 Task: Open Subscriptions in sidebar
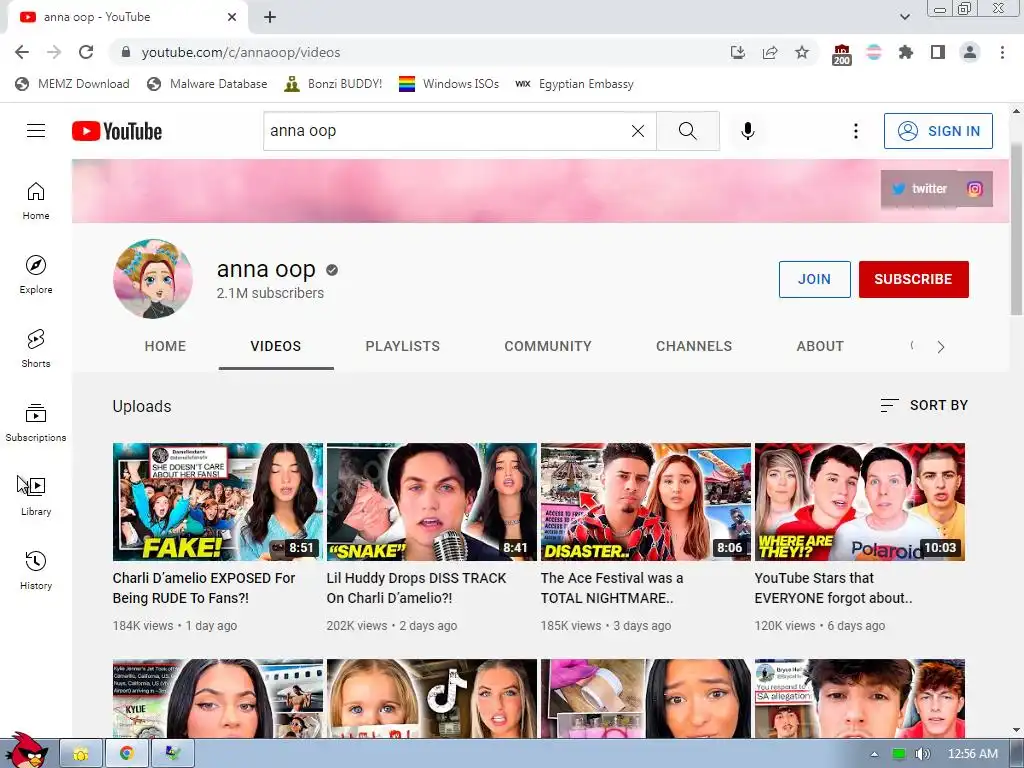coord(36,423)
